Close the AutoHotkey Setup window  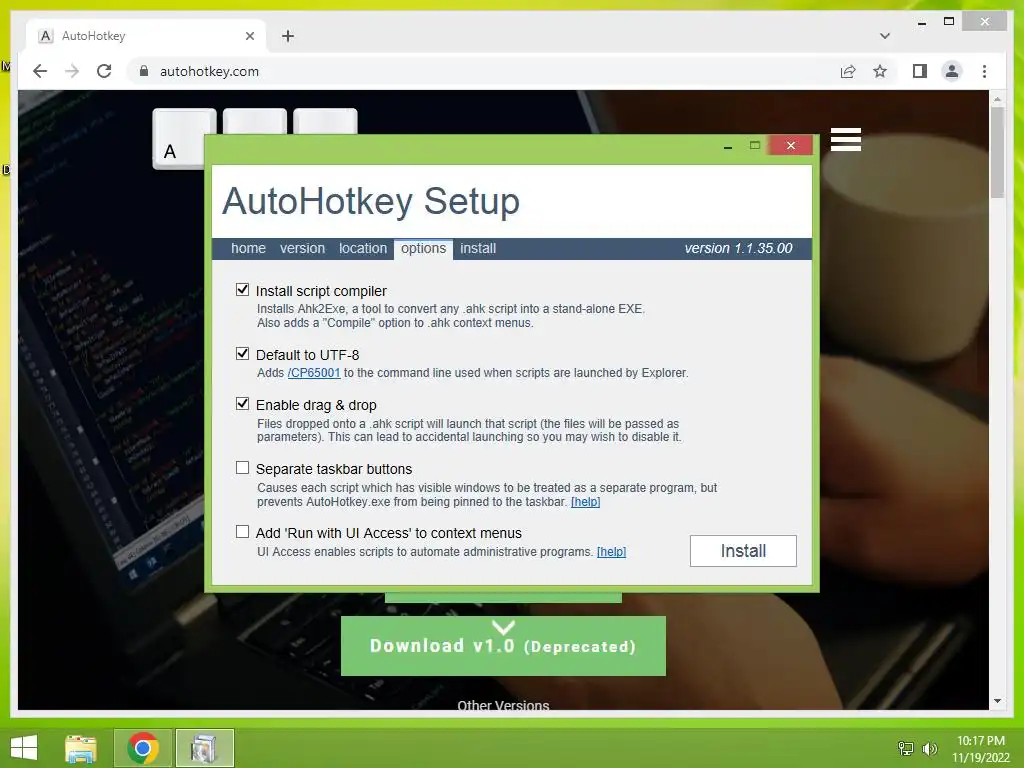click(x=791, y=145)
